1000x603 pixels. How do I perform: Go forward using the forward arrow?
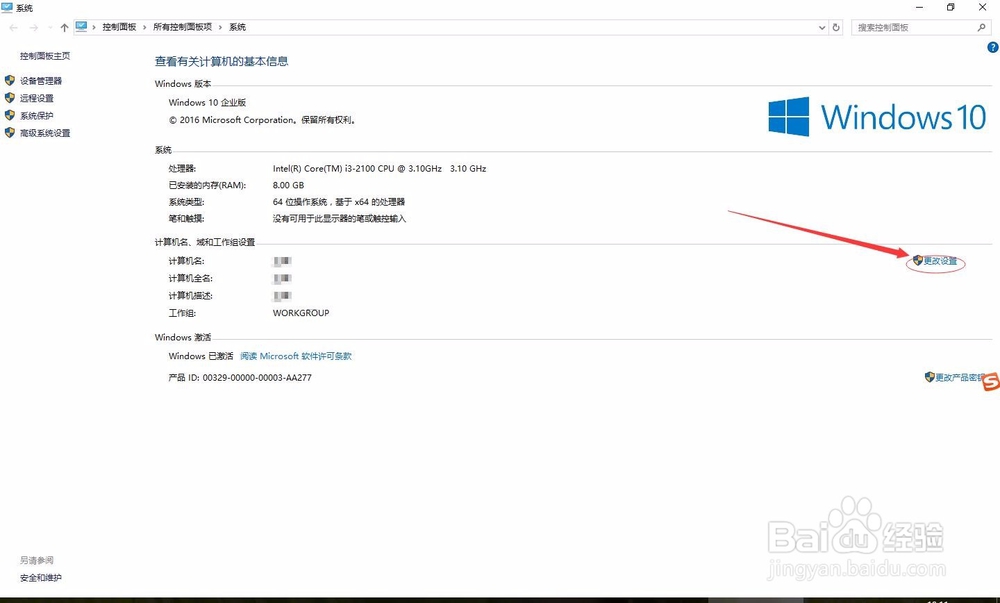34,27
